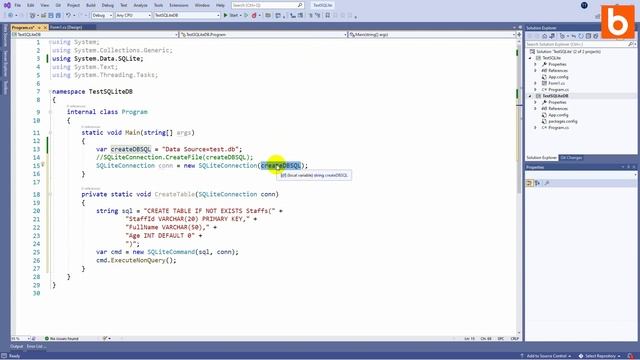This screenshot has width=640, height=360.
Task: Click the Undo toolbar icon
Action: coord(68,15)
